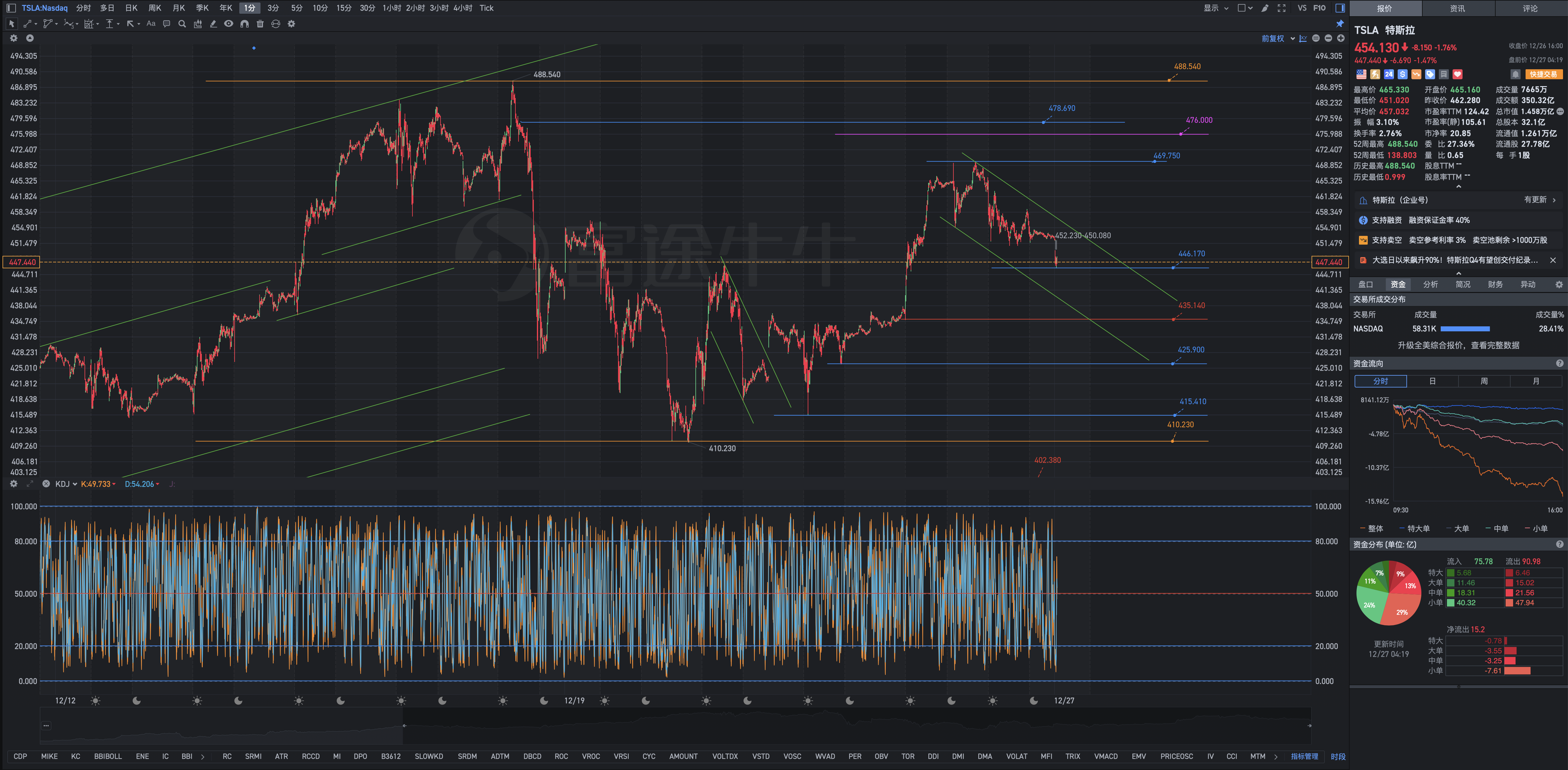Open the 财务 financials tab
Viewport: 1568px width, 770px height.
coord(1495,284)
